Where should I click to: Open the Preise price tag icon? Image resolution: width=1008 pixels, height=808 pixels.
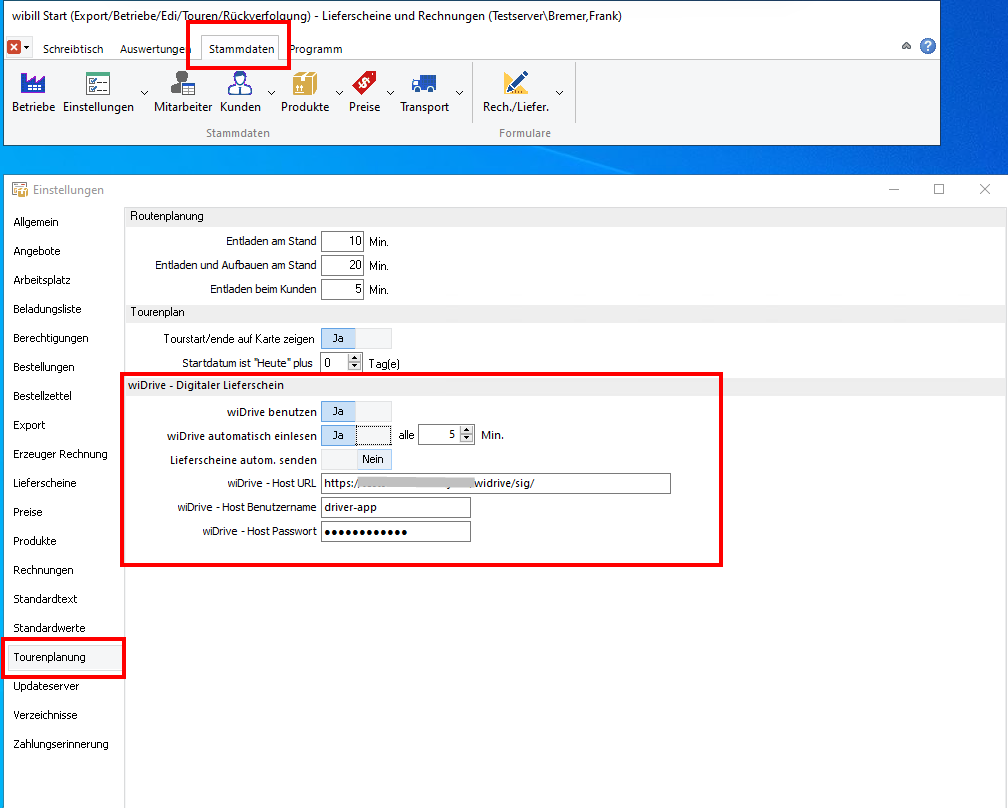tap(364, 84)
